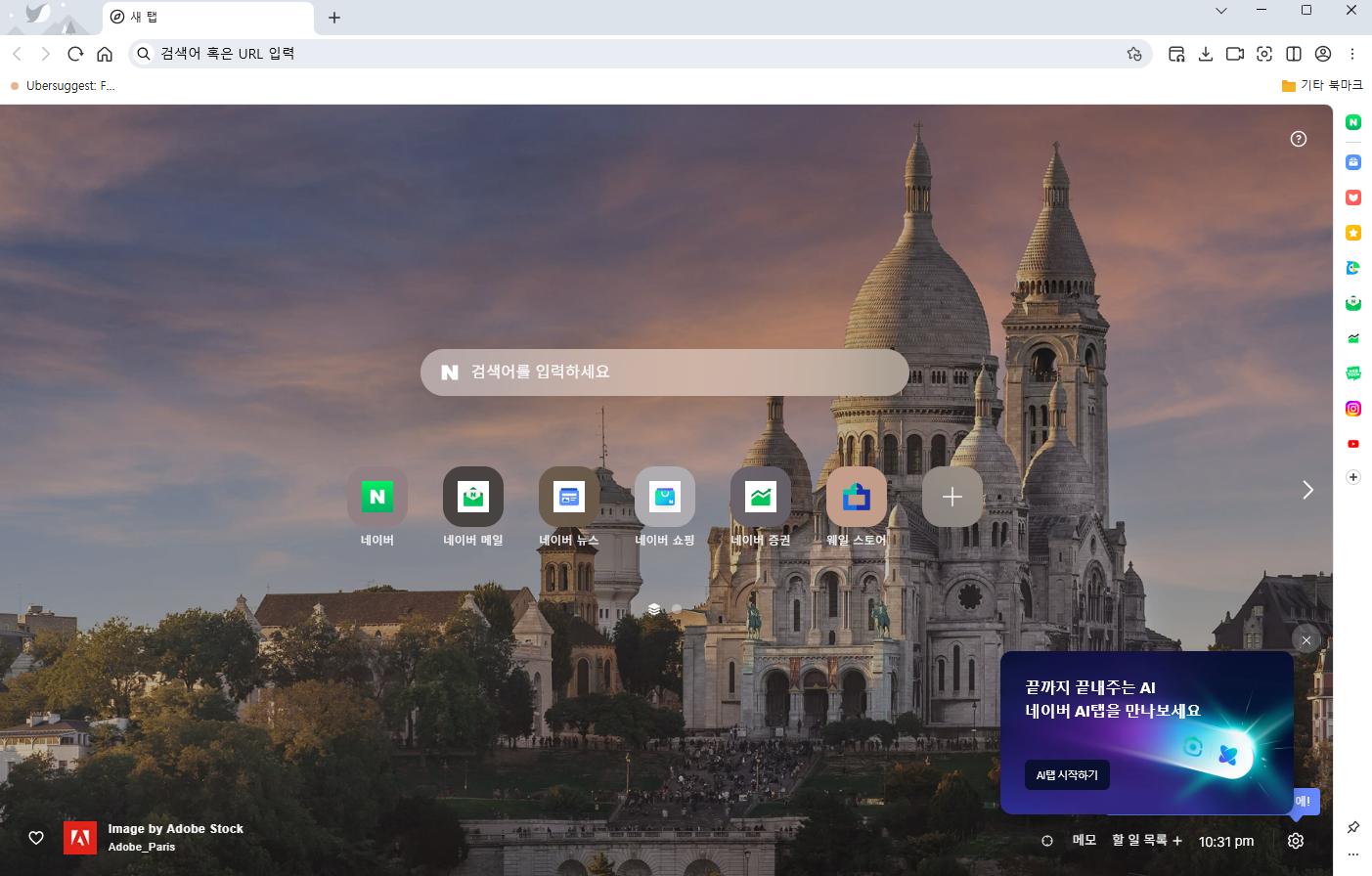
Task: Open the 네이버 쇼핑 shortcut tile
Action: tap(665, 497)
